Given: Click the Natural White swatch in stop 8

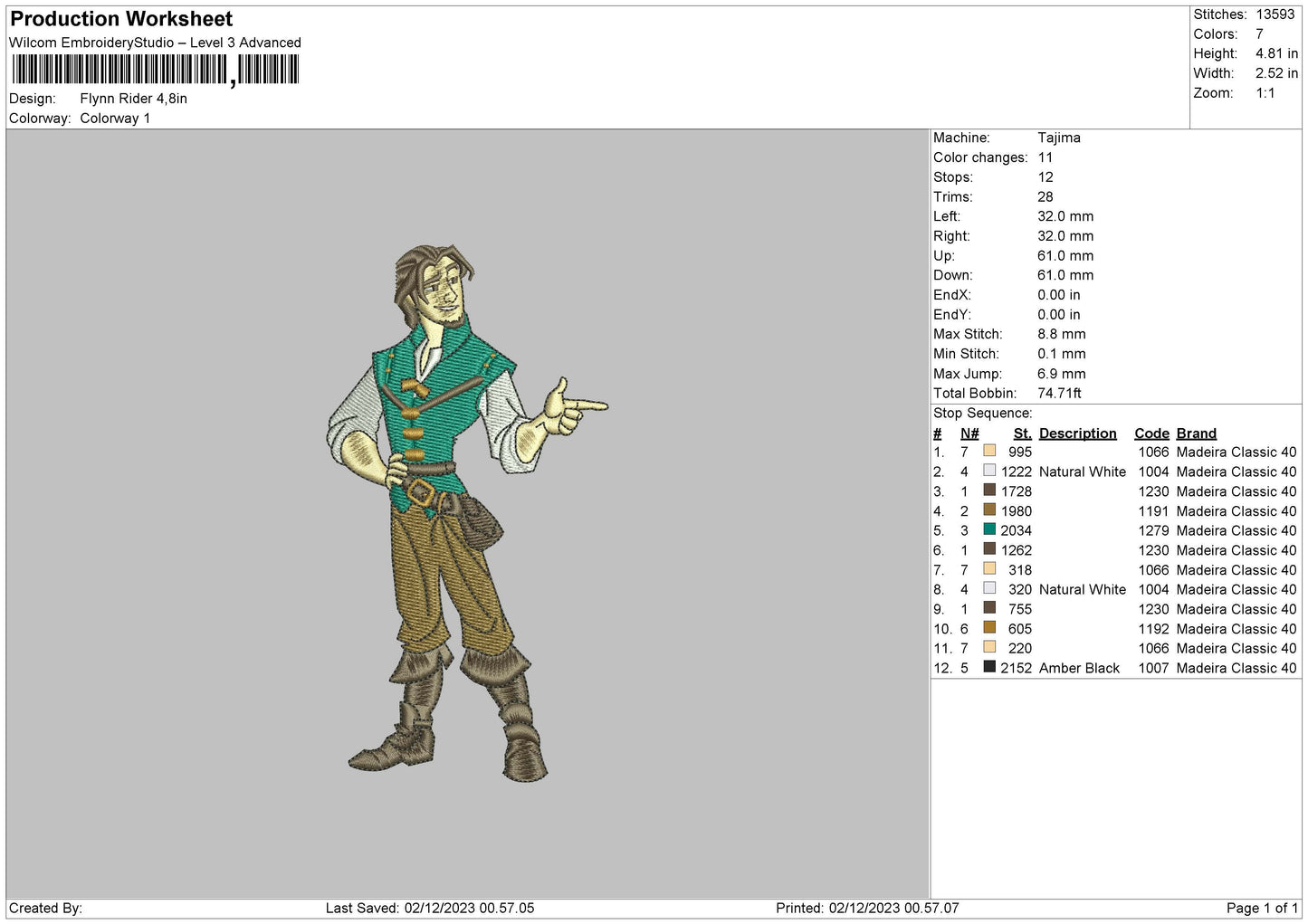Looking at the screenshot, I should (989, 588).
